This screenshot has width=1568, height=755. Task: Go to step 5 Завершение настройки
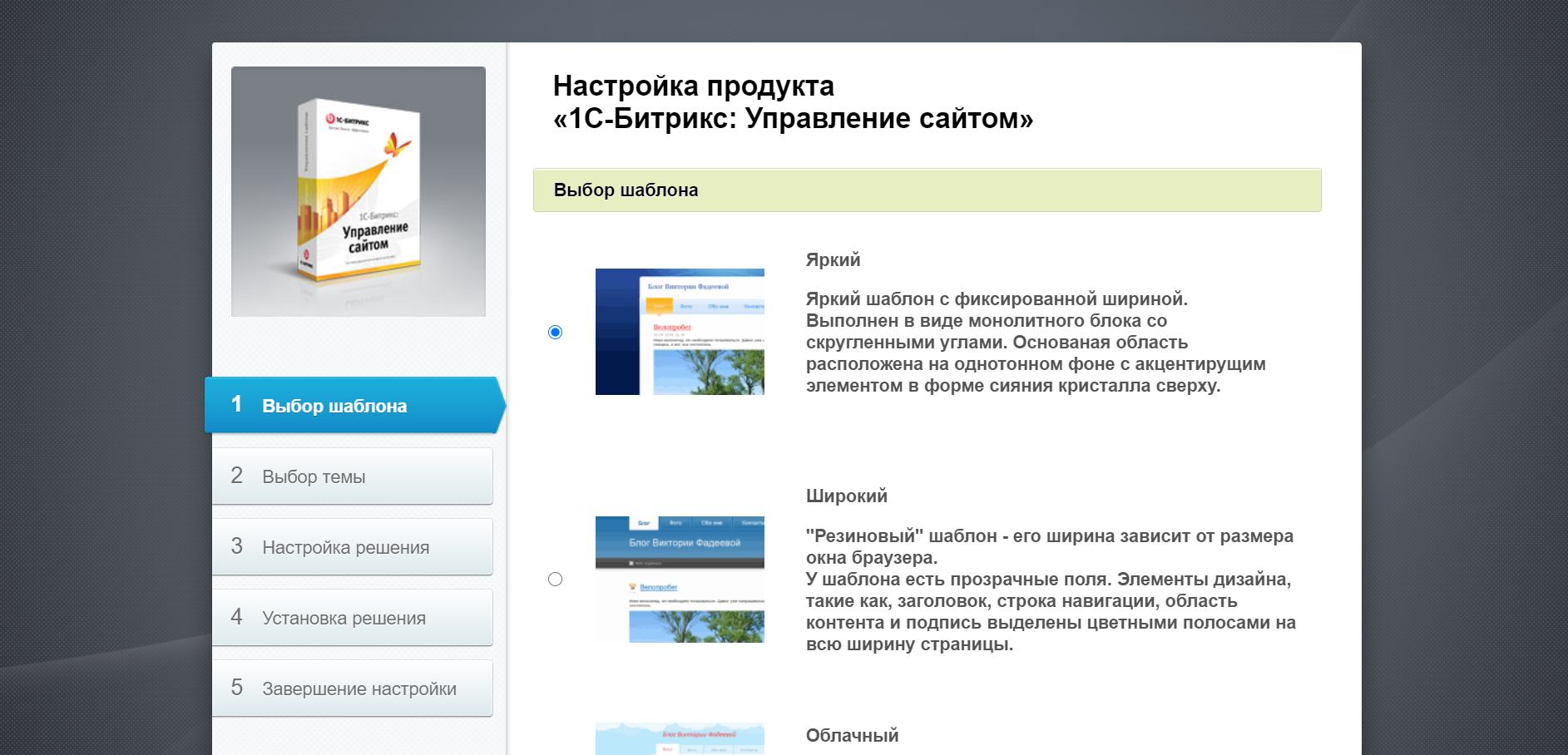pyautogui.click(x=353, y=688)
